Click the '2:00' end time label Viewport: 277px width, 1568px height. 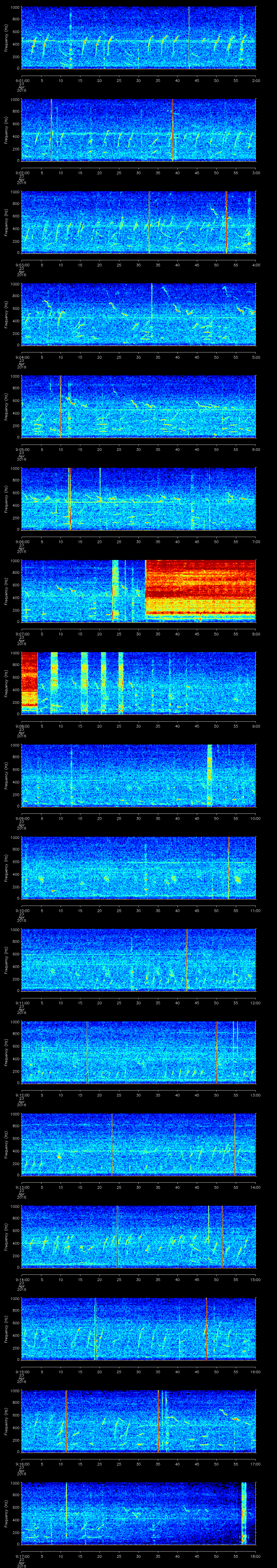[256, 80]
